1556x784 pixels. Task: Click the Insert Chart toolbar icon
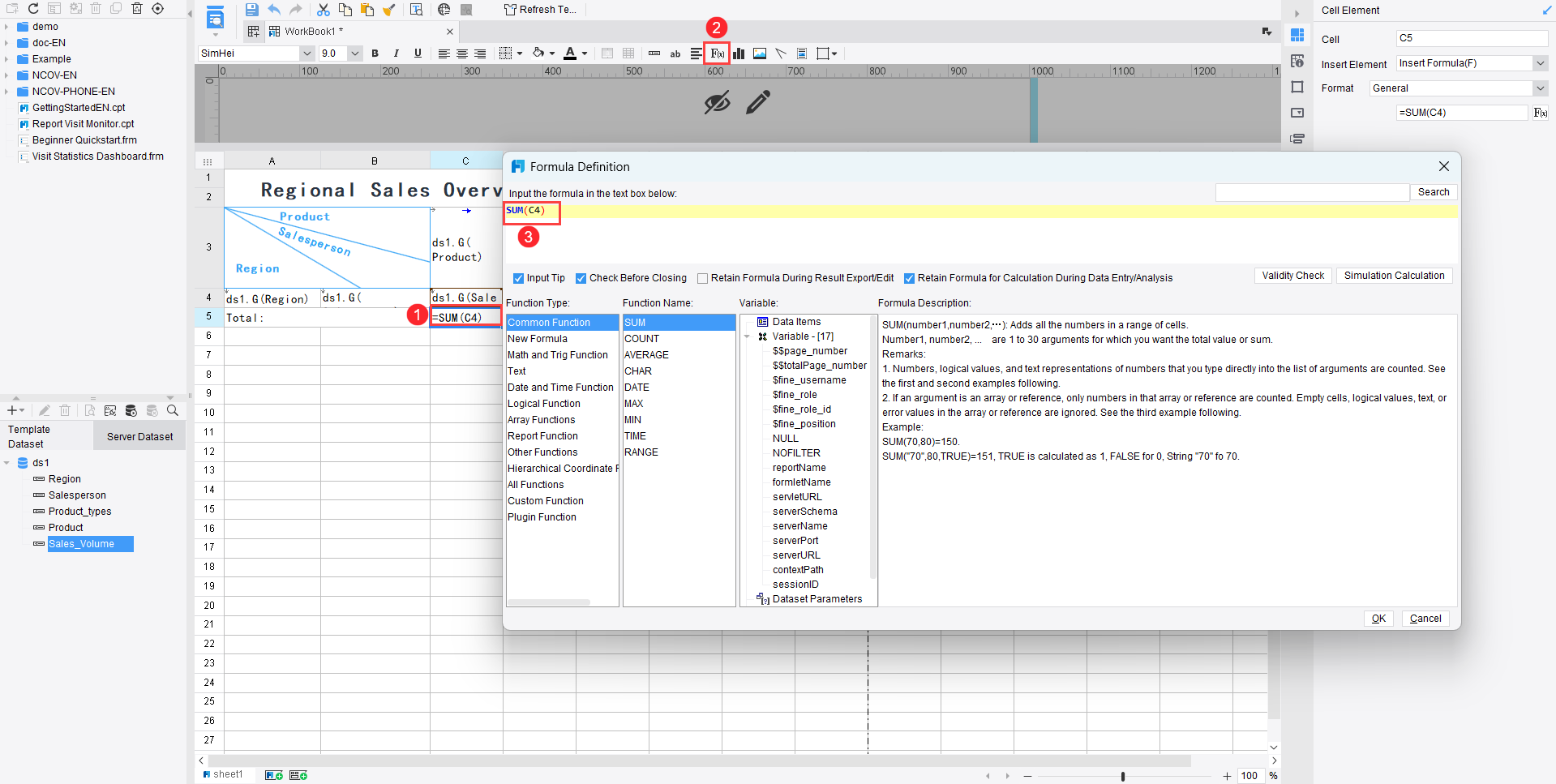click(x=739, y=54)
